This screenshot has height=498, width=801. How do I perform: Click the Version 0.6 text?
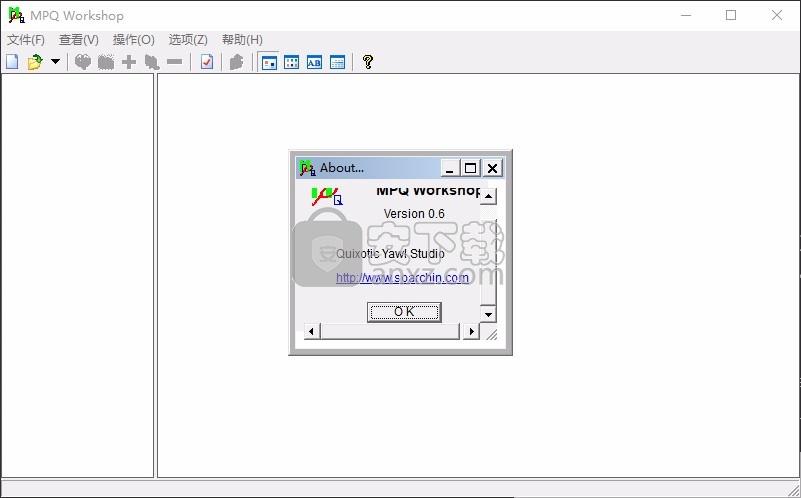[x=414, y=214]
